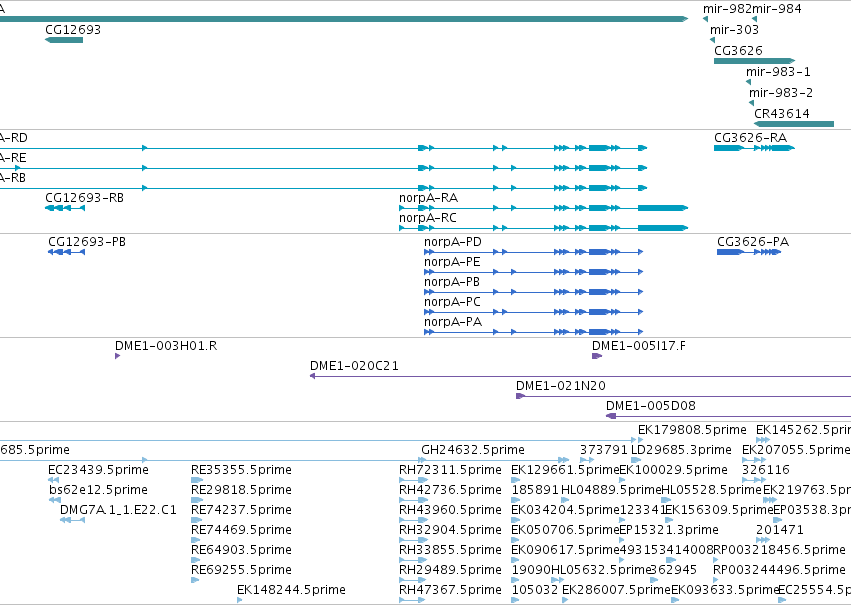Select EK179808.5prime EST label

tap(692, 430)
